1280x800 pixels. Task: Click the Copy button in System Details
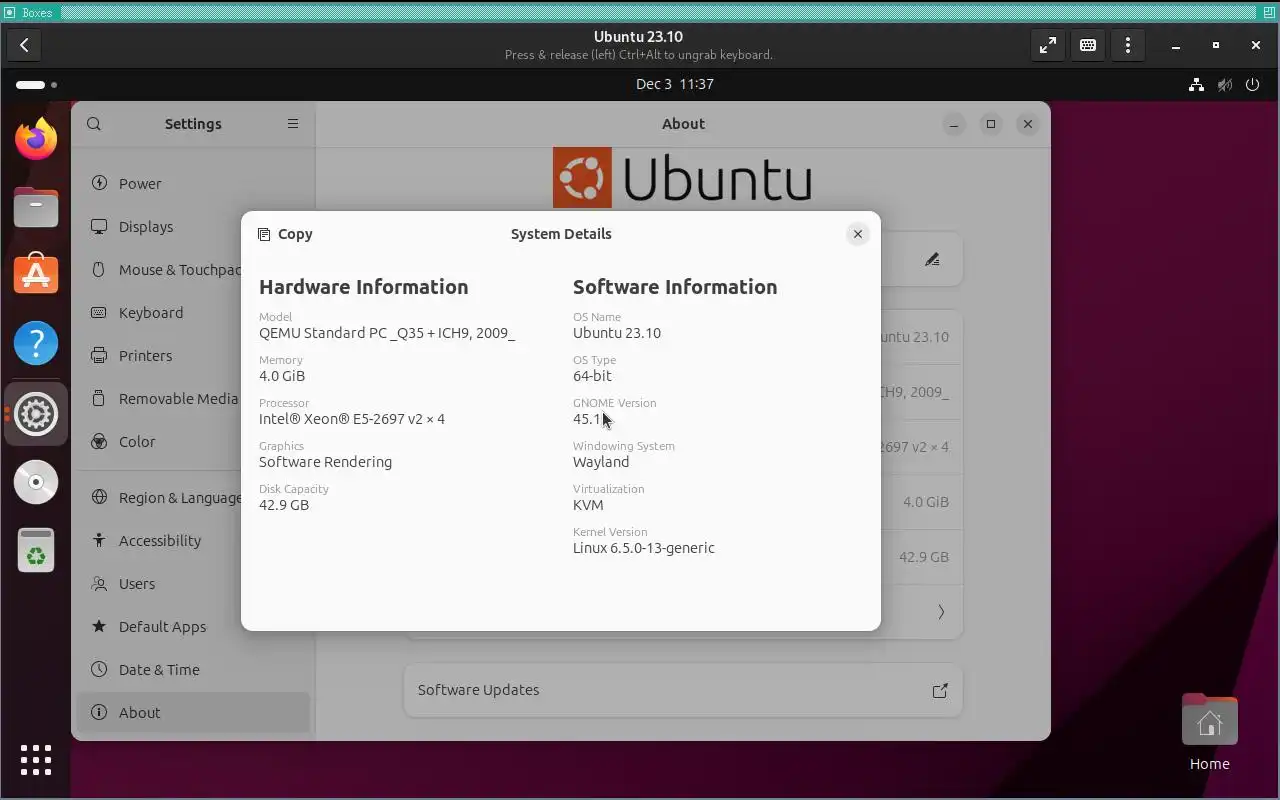coord(285,234)
